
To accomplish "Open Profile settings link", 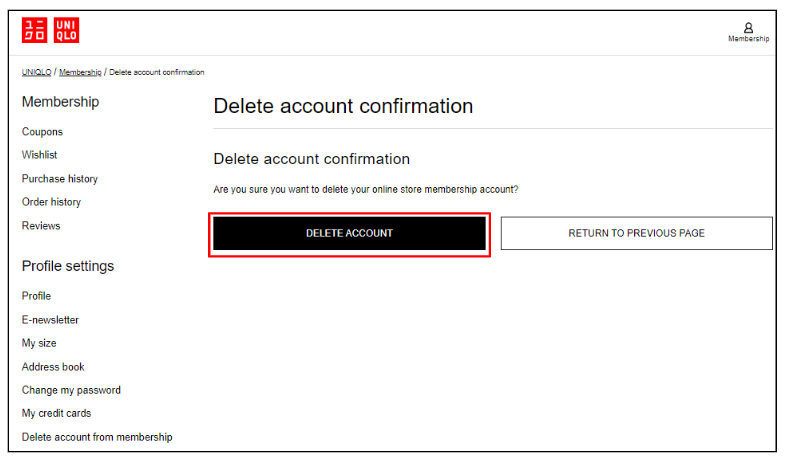I will [x=36, y=296].
